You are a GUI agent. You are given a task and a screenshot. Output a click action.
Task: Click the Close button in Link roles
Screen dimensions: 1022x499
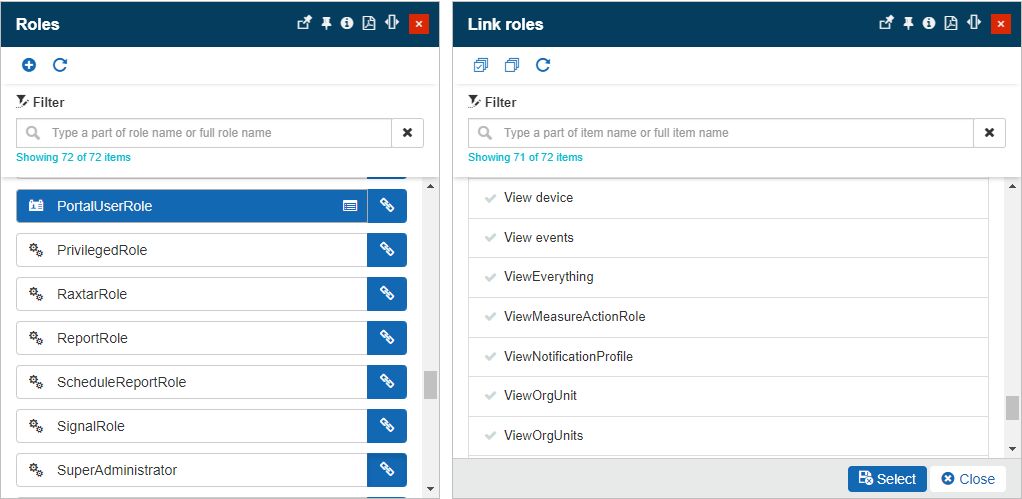(x=967, y=479)
